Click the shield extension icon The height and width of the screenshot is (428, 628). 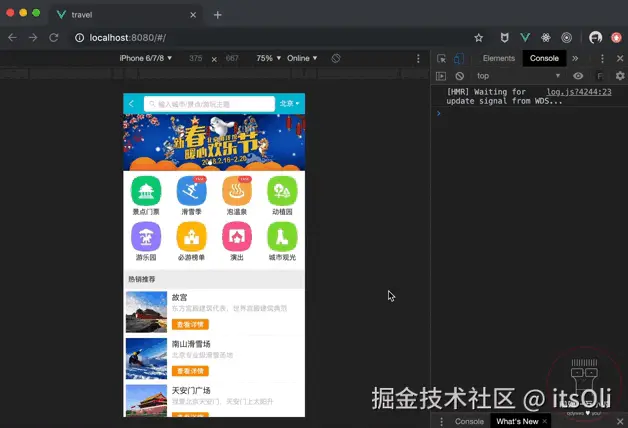pos(504,38)
